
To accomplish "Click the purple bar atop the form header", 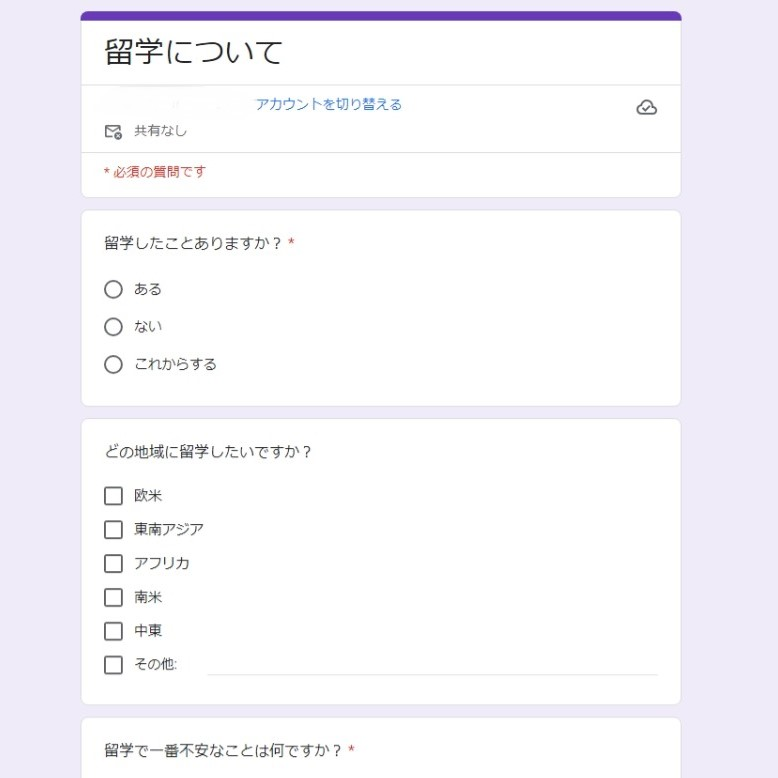I will (380, 16).
